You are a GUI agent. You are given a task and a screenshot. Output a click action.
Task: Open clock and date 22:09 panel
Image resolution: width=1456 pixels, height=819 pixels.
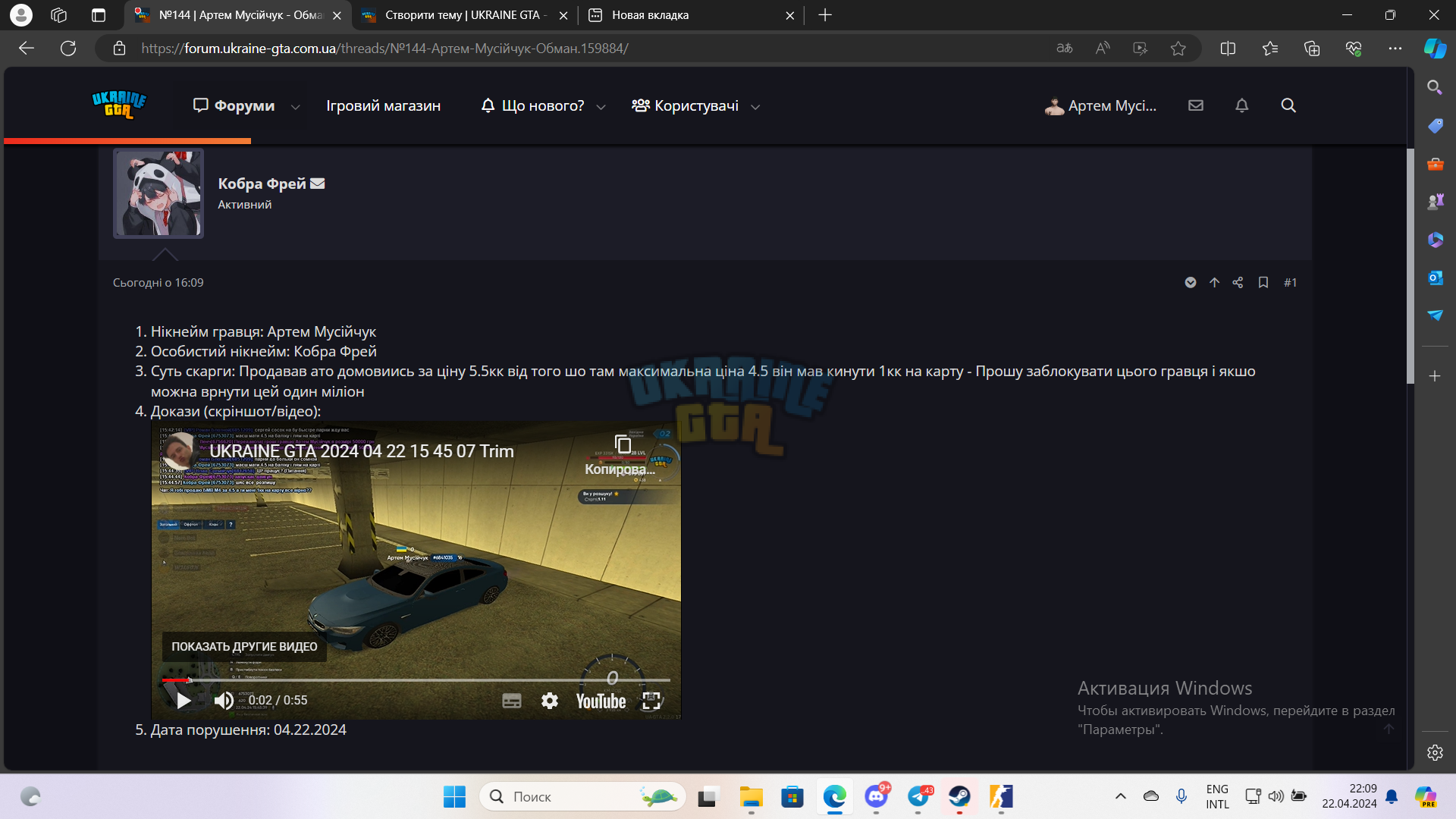tap(1349, 796)
